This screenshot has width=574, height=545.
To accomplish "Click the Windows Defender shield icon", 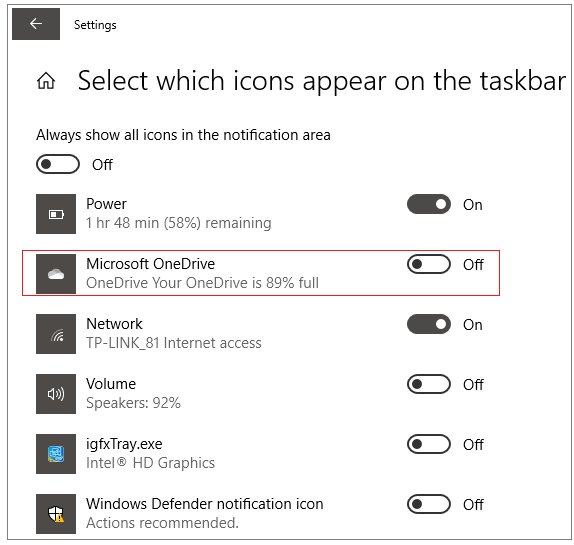I will 56,514.
